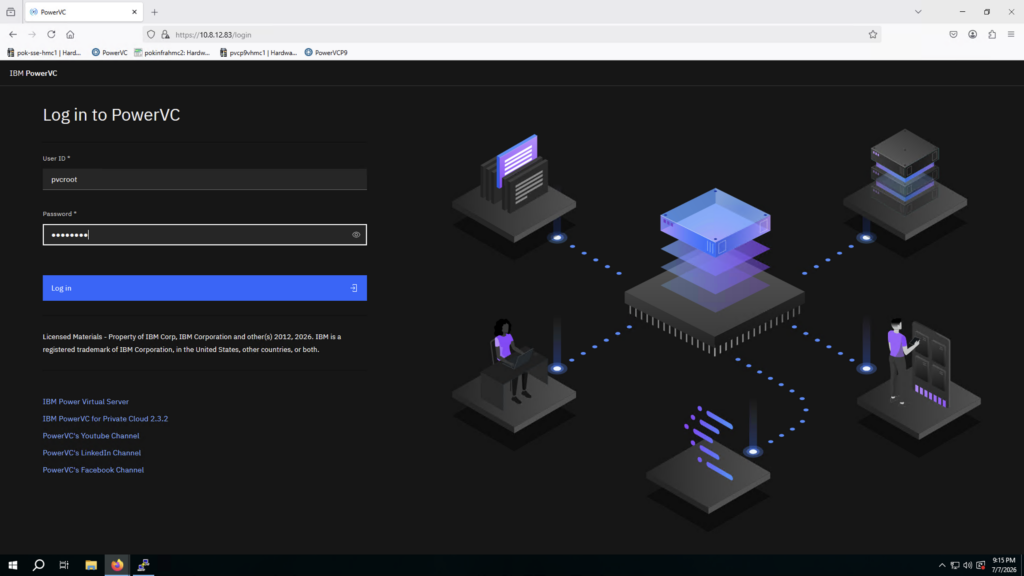Click the login arrow icon on button

click(353, 288)
